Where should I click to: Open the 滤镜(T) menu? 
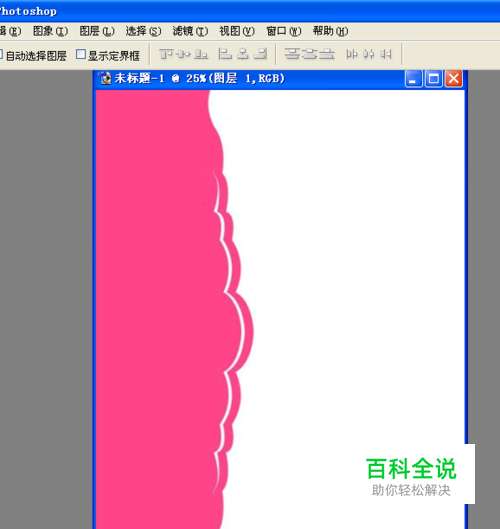190,31
